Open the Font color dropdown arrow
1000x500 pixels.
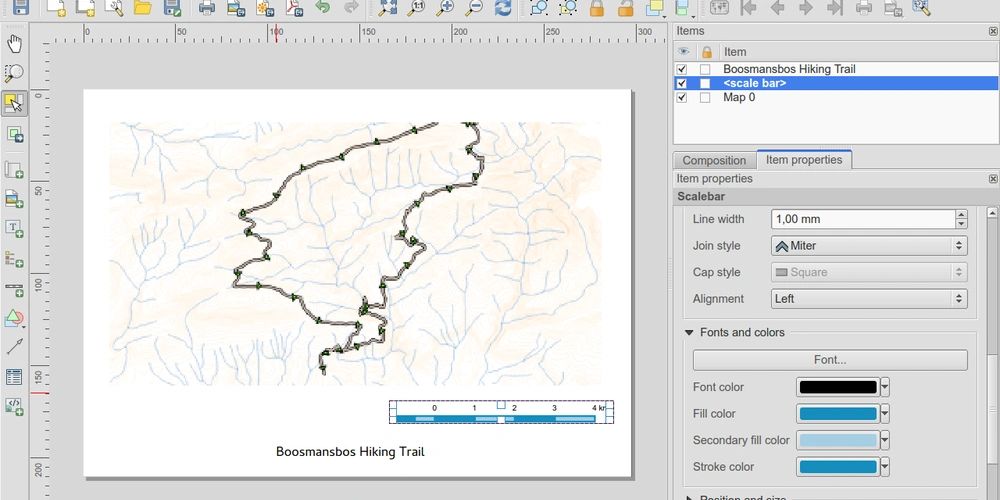[885, 387]
